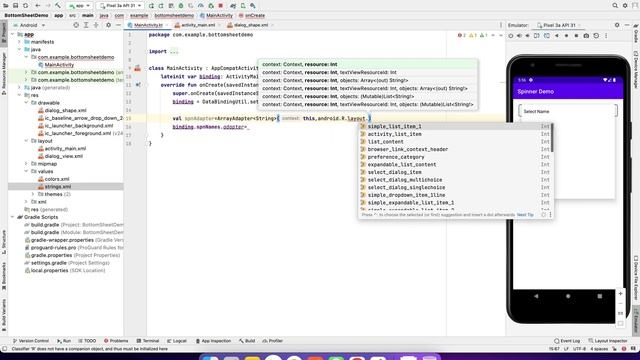Collapse the Gradle Scripts node
The width and height of the screenshot is (640, 360).
point(12,217)
